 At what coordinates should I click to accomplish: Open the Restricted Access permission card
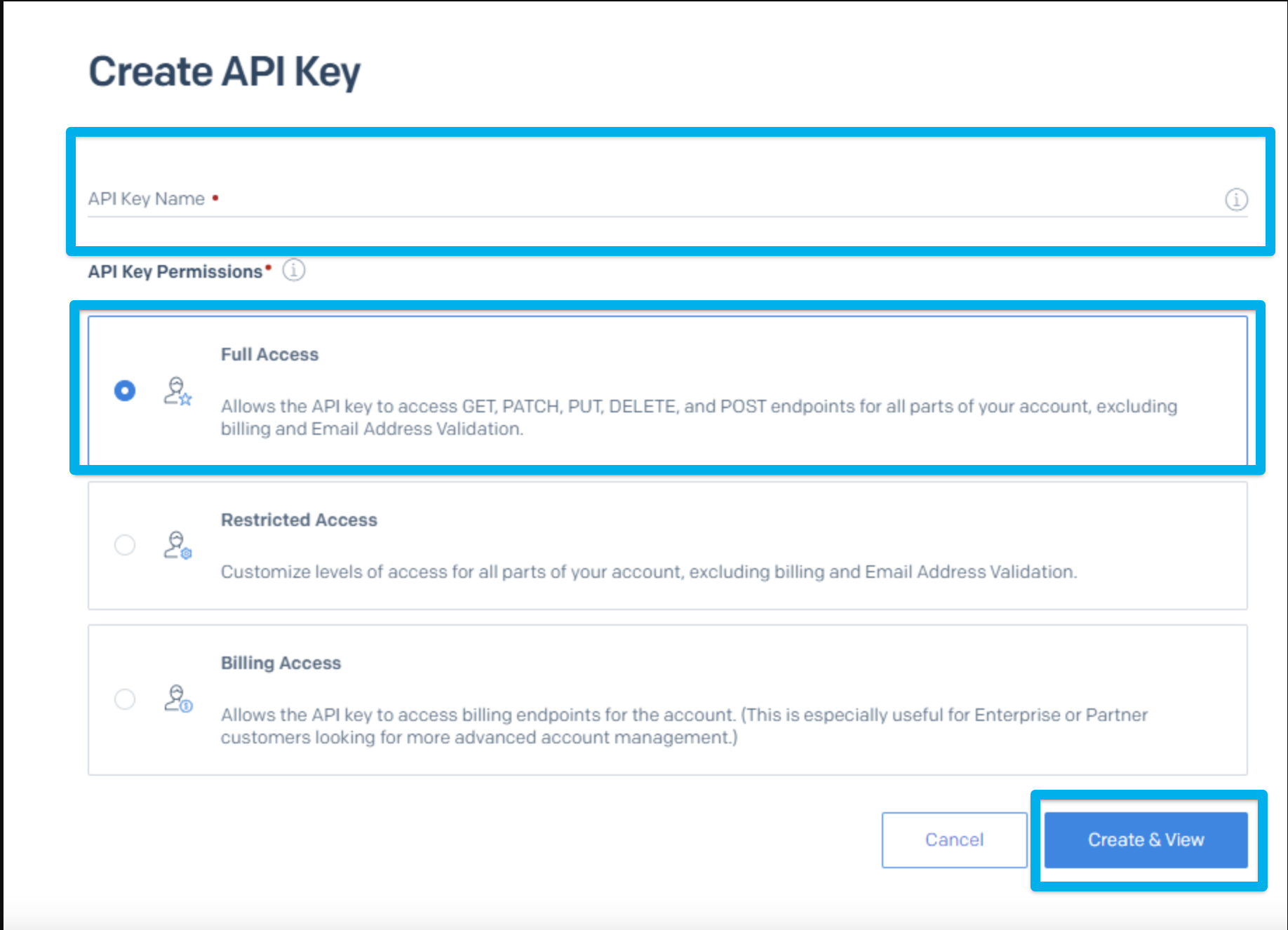631,546
